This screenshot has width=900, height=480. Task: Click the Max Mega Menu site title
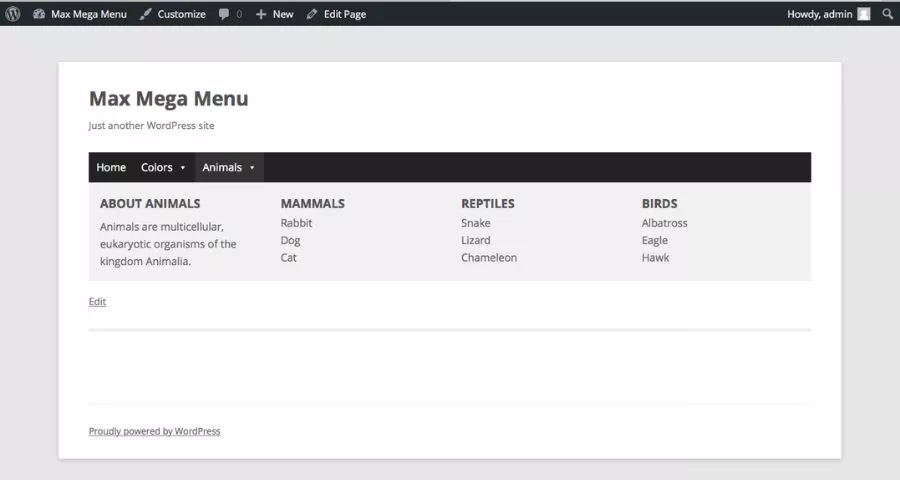tap(169, 98)
